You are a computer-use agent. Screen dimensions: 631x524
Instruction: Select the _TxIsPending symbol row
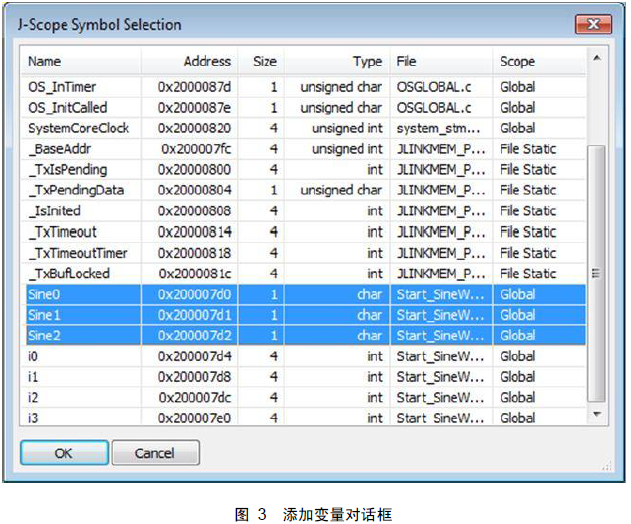tap(303, 170)
